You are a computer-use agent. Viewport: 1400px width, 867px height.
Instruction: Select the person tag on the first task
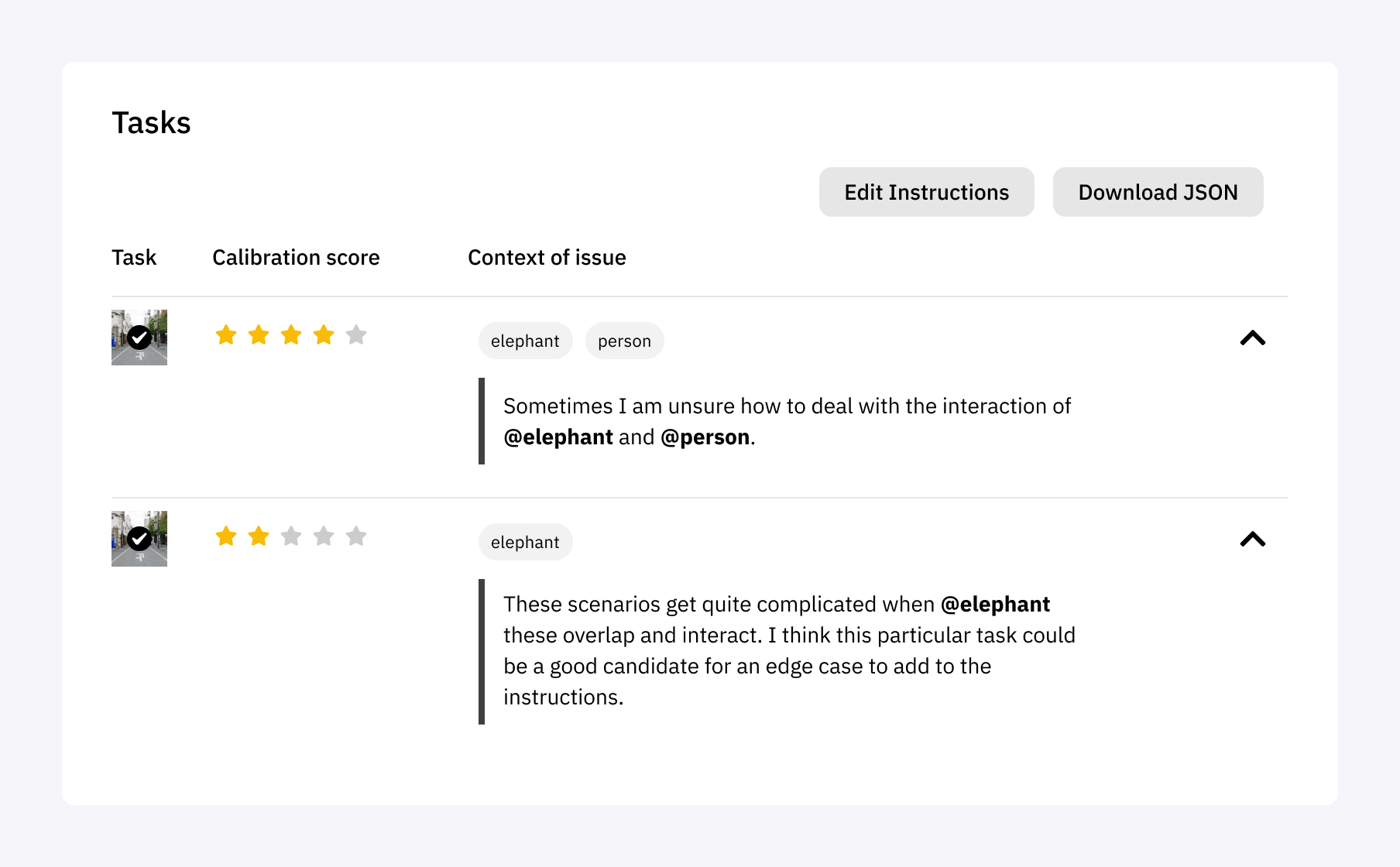coord(624,341)
